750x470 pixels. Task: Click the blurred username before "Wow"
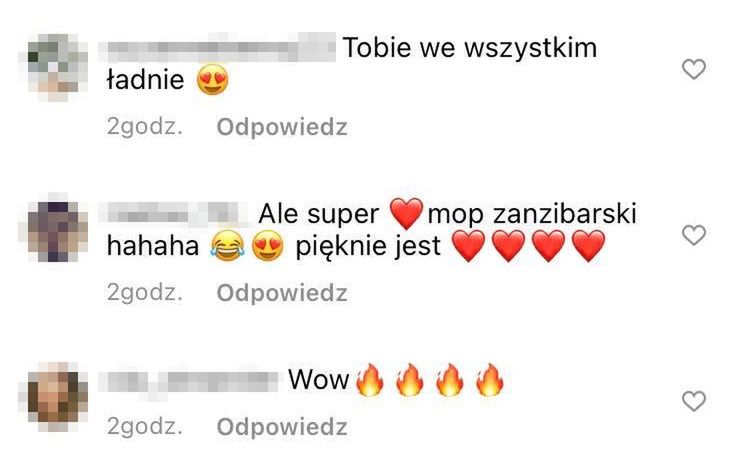pos(189,381)
